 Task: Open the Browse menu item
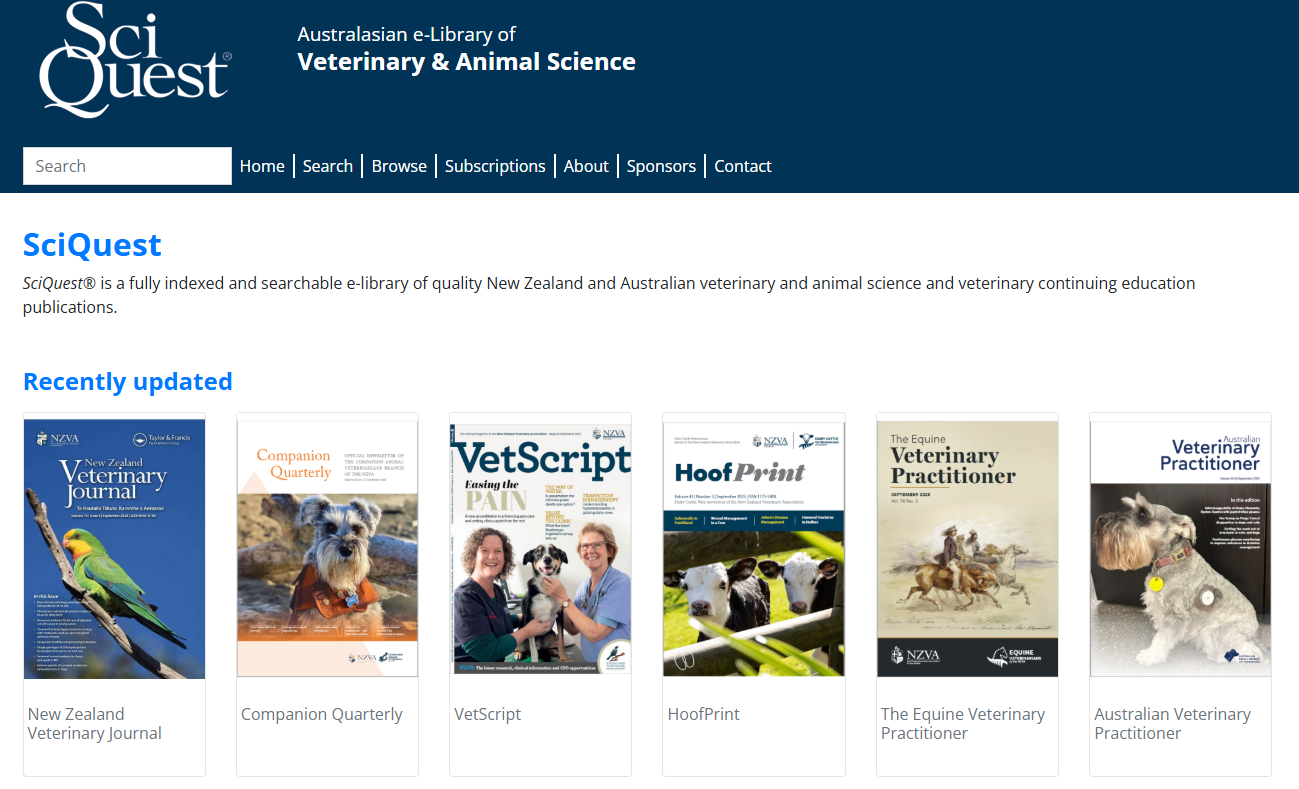(x=399, y=166)
